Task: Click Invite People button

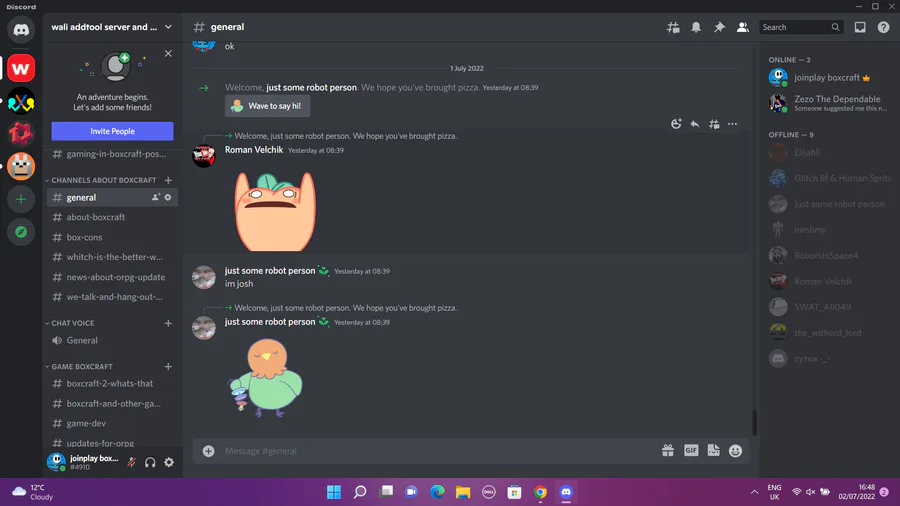Action: click(112, 131)
